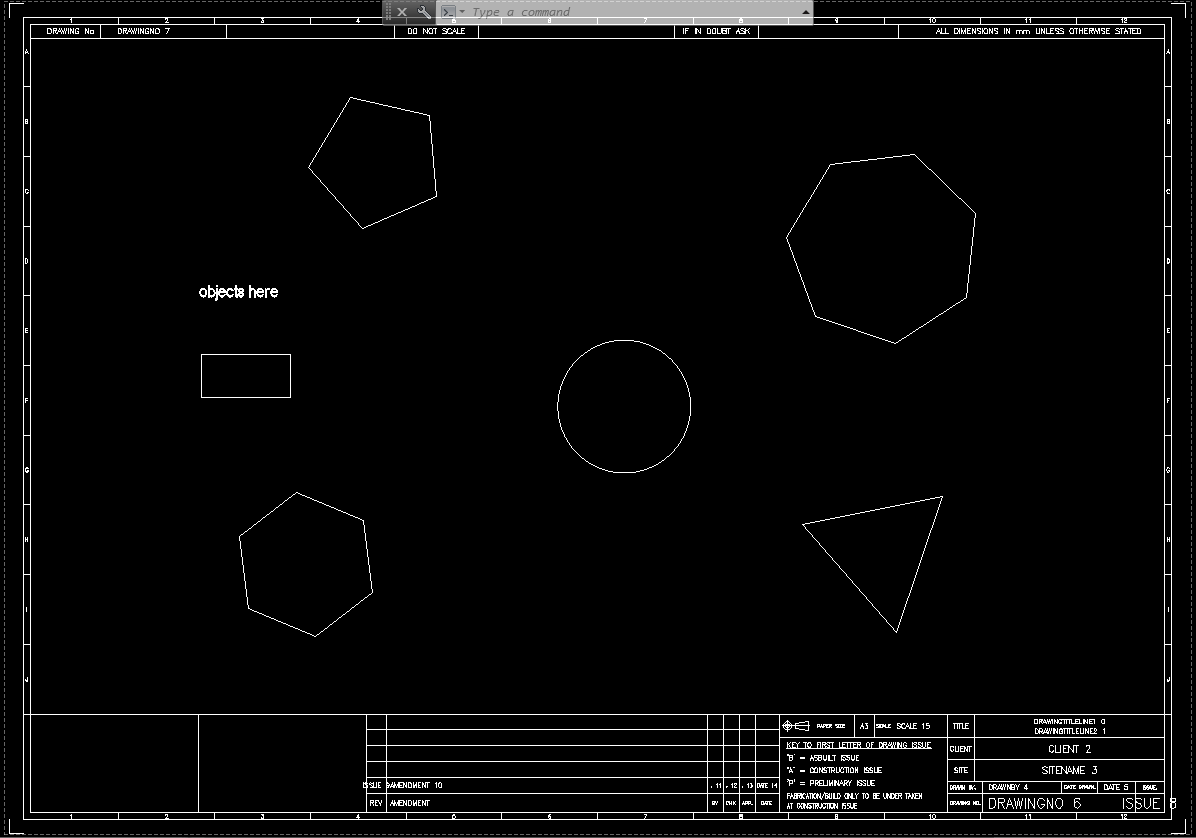1196x838 pixels.
Task: Click the 'ASBUILT ISSUE' key line
Action: click(823, 758)
